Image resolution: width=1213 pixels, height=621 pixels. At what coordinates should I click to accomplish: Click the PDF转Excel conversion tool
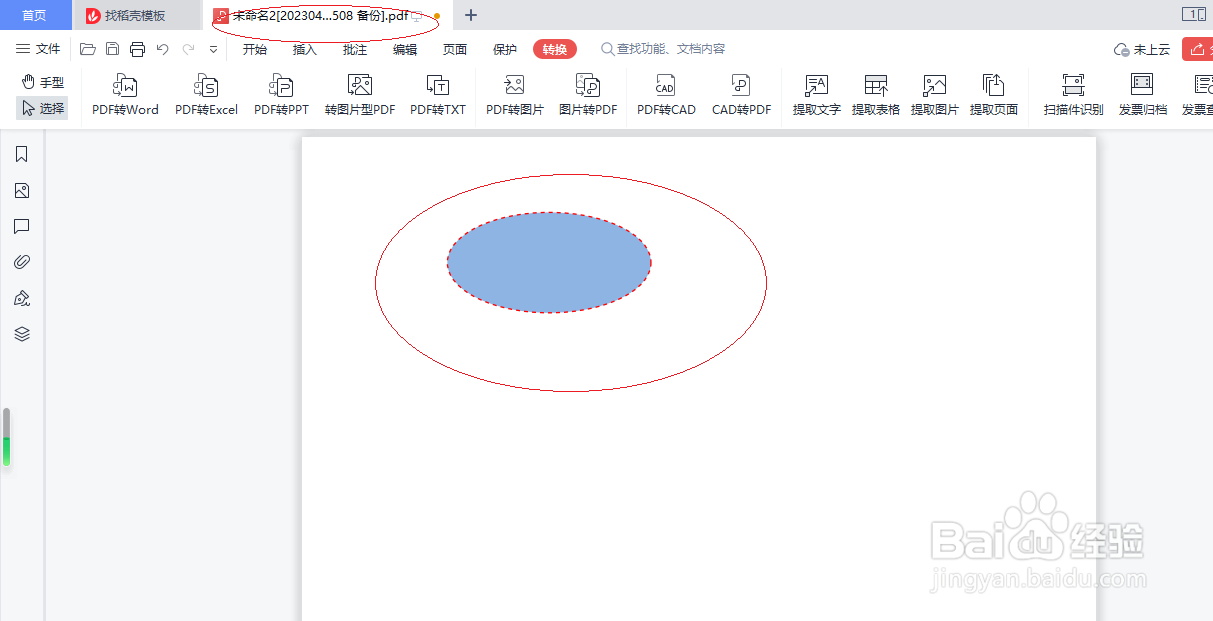[206, 95]
